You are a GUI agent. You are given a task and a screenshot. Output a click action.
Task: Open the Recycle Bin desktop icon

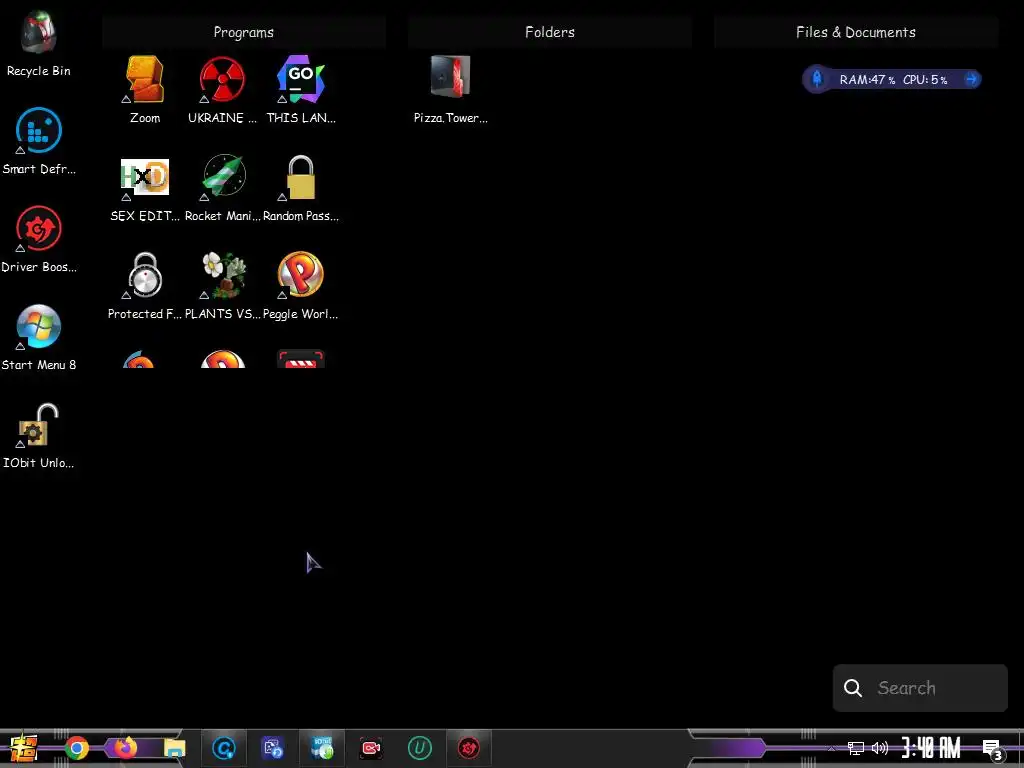click(39, 33)
